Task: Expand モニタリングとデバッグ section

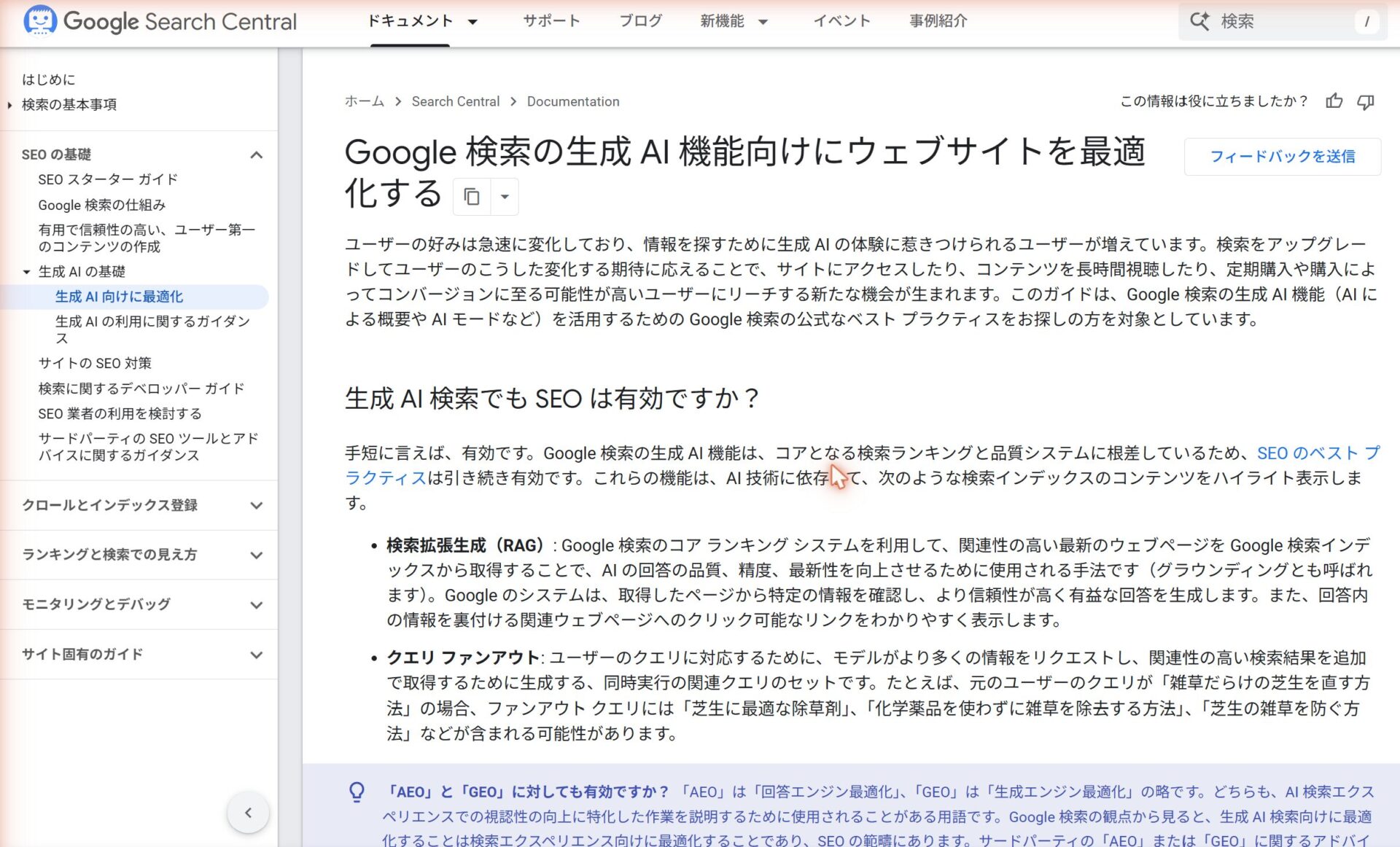Action: click(256, 604)
